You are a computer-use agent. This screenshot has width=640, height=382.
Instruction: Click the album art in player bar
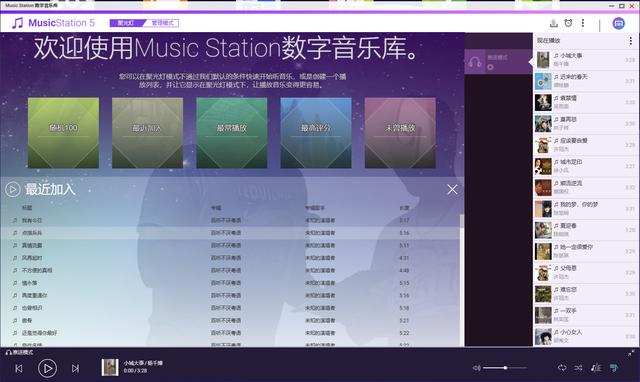[110, 367]
